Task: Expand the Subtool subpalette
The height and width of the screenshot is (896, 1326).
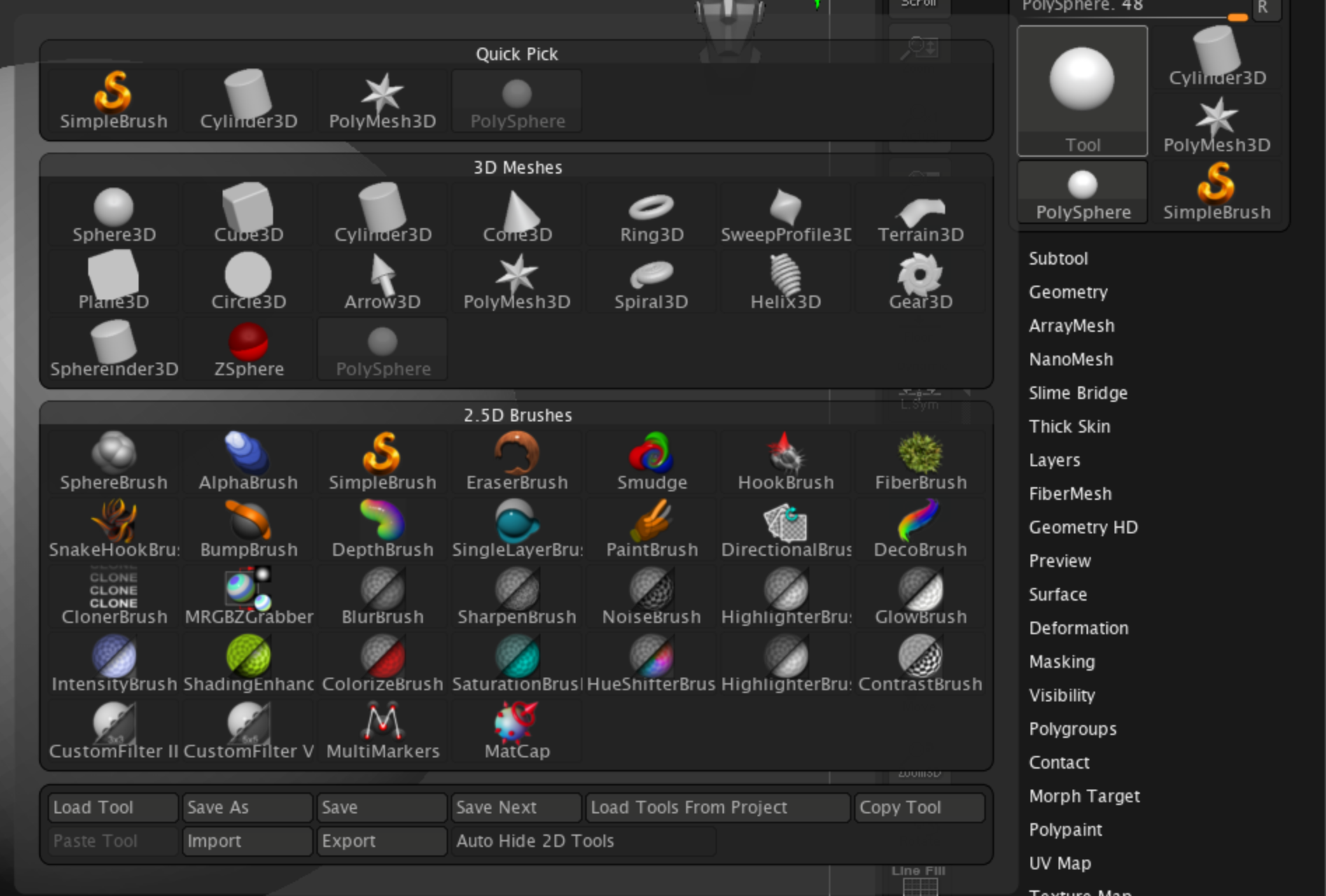Action: coord(1058,258)
